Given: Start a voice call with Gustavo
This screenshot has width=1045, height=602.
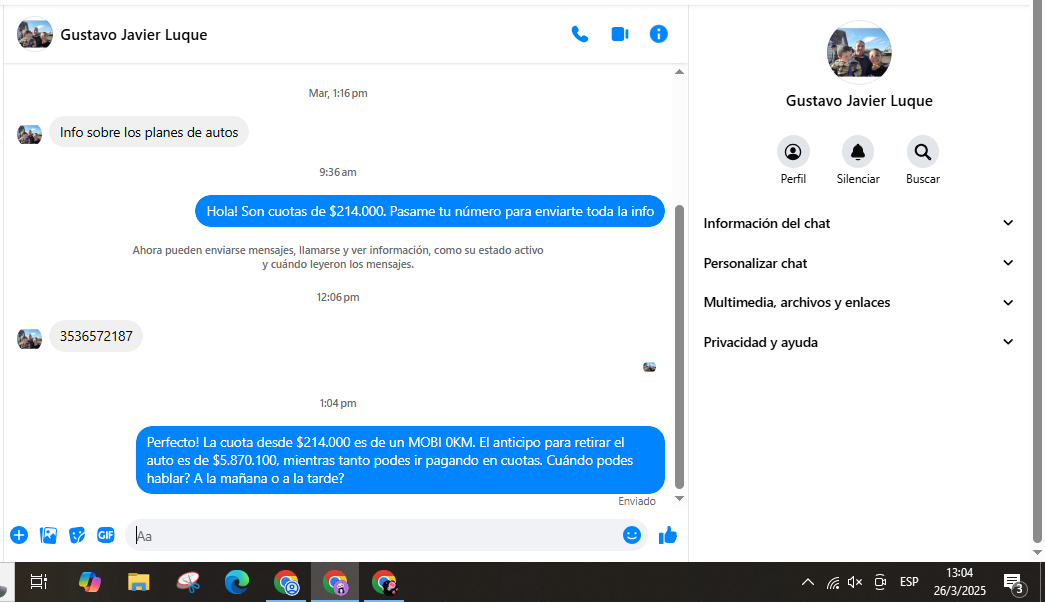Looking at the screenshot, I should coord(580,34).
